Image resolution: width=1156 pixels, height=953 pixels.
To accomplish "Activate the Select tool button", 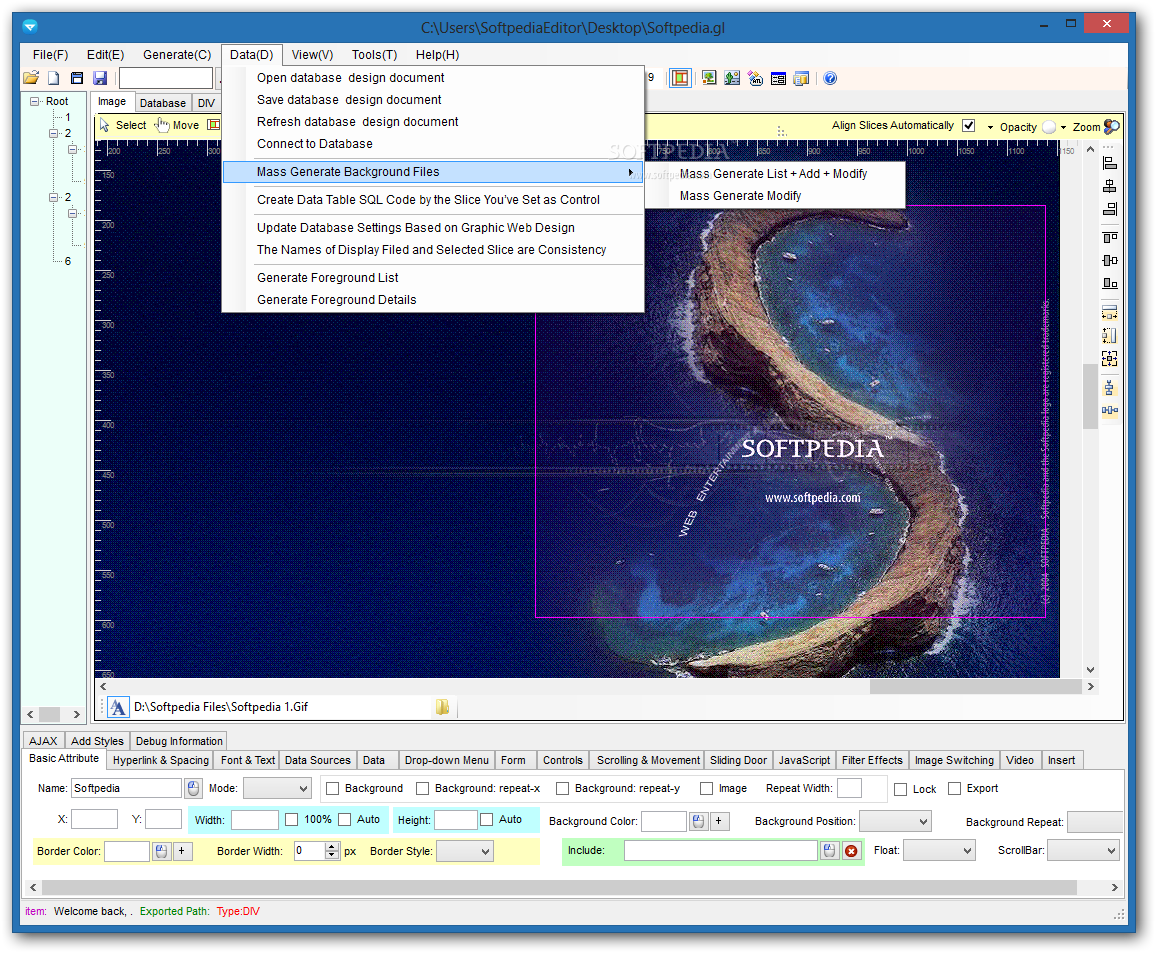I will (123, 125).
